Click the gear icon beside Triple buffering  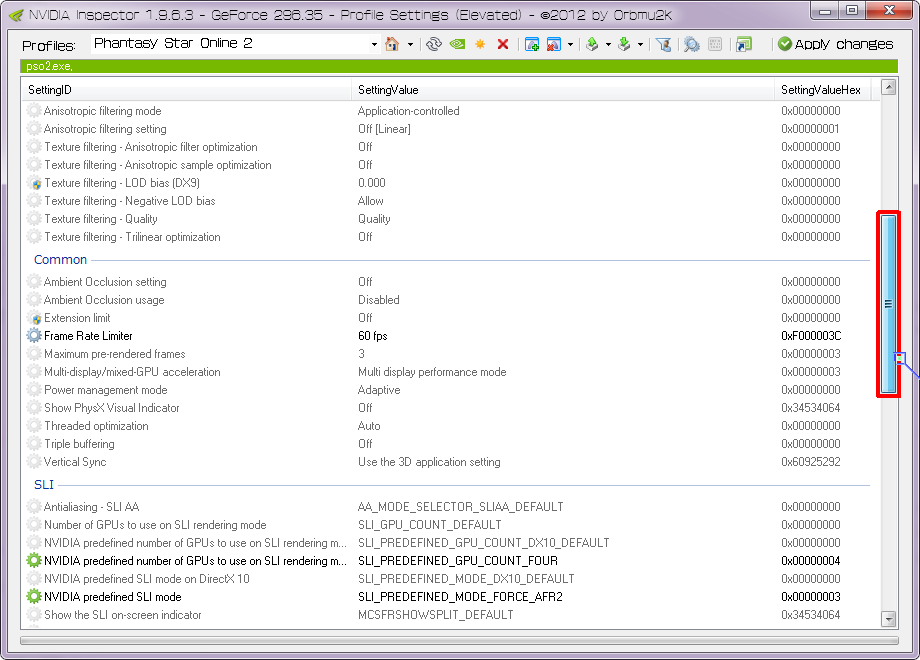[x=34, y=444]
